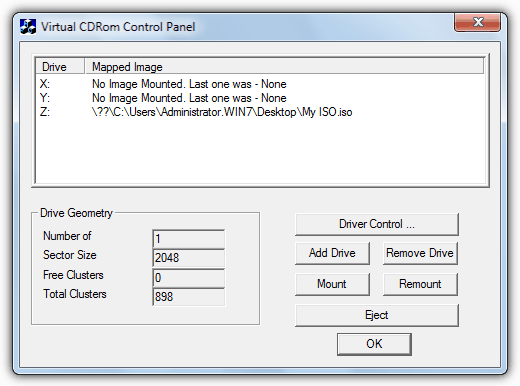Click the 'My ISO.iso' mapped image path
The height and width of the screenshot is (386, 520).
(222, 112)
